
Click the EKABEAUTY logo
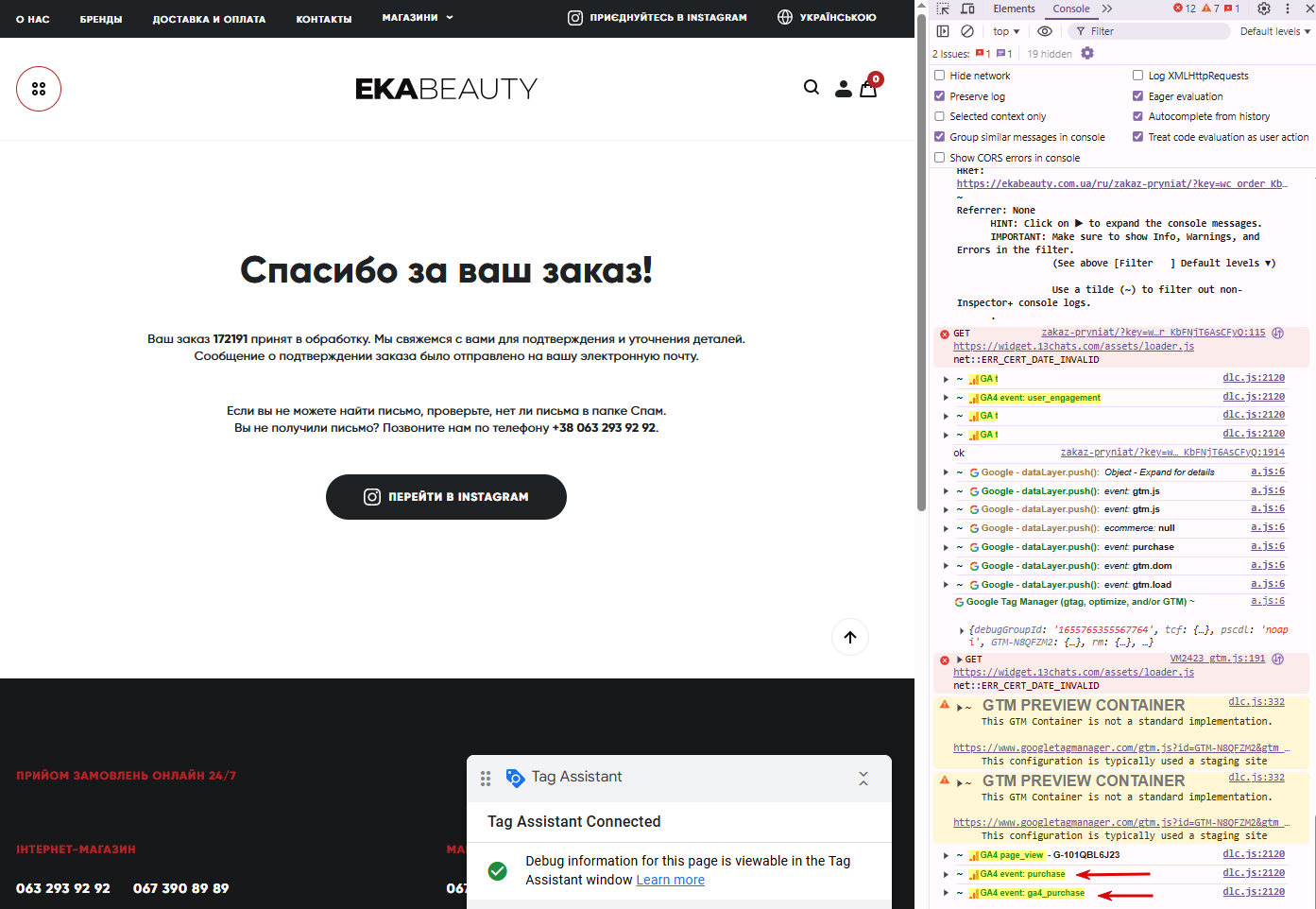[x=446, y=89]
